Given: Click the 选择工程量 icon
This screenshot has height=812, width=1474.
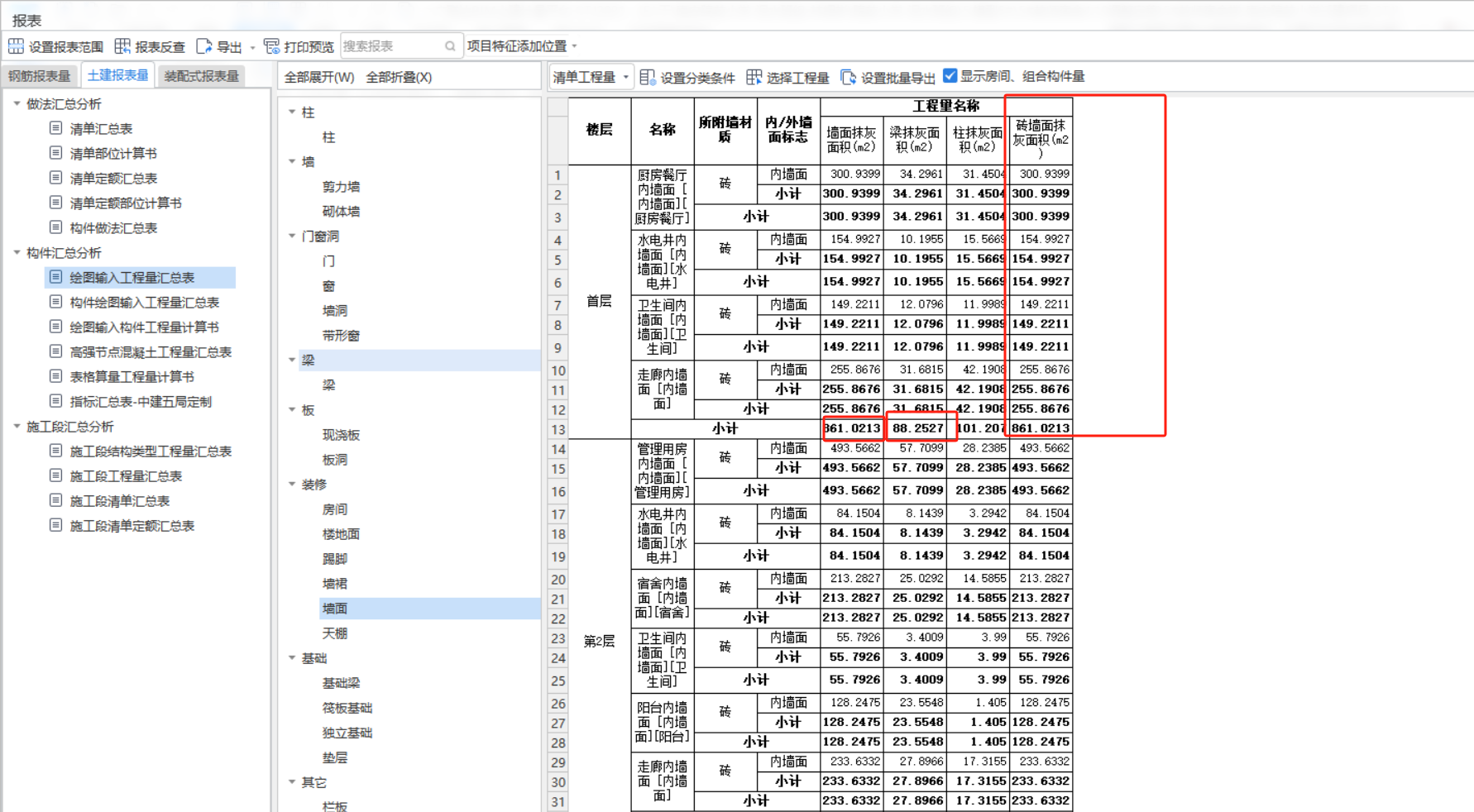Looking at the screenshot, I should (754, 77).
